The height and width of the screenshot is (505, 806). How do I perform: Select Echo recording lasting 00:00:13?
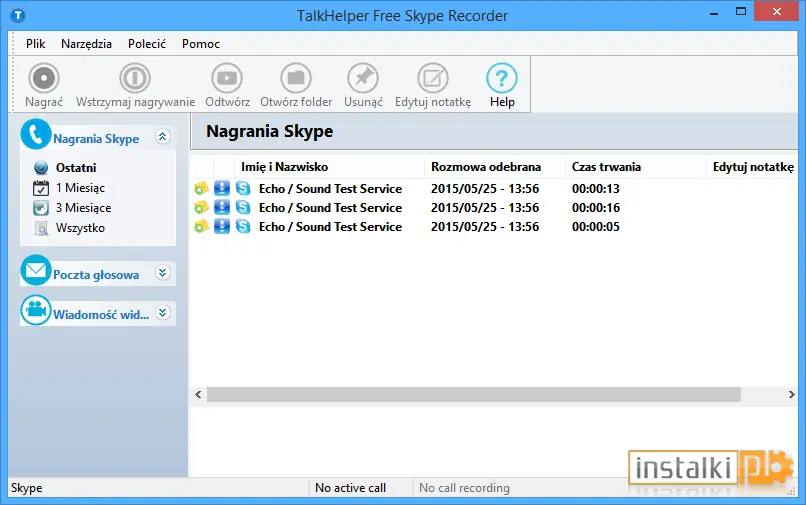331,189
